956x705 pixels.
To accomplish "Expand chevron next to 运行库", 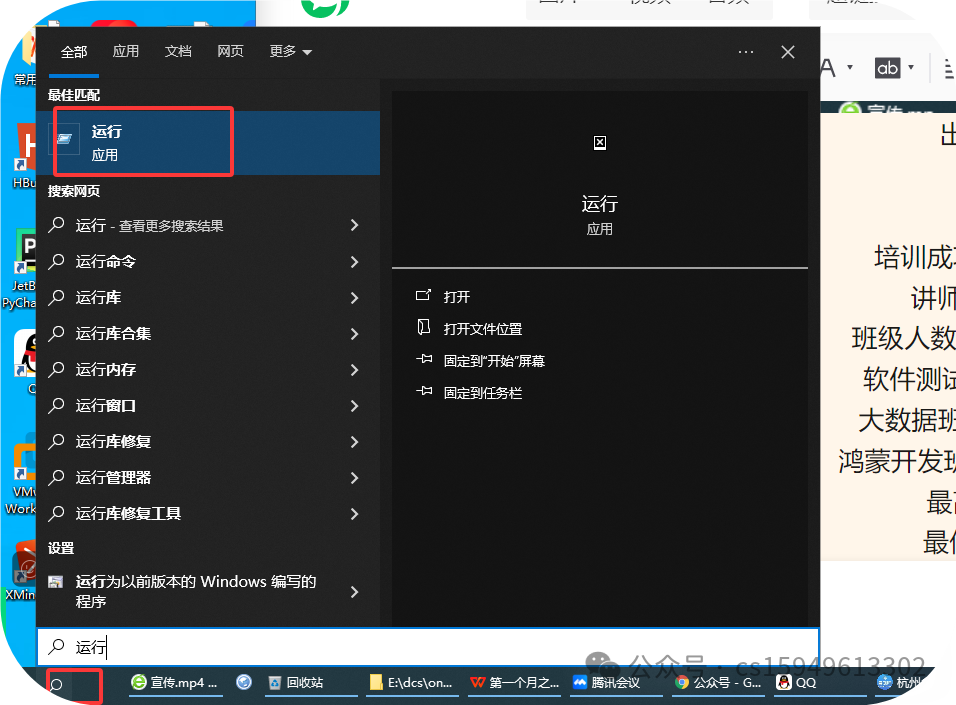I will coord(354,298).
